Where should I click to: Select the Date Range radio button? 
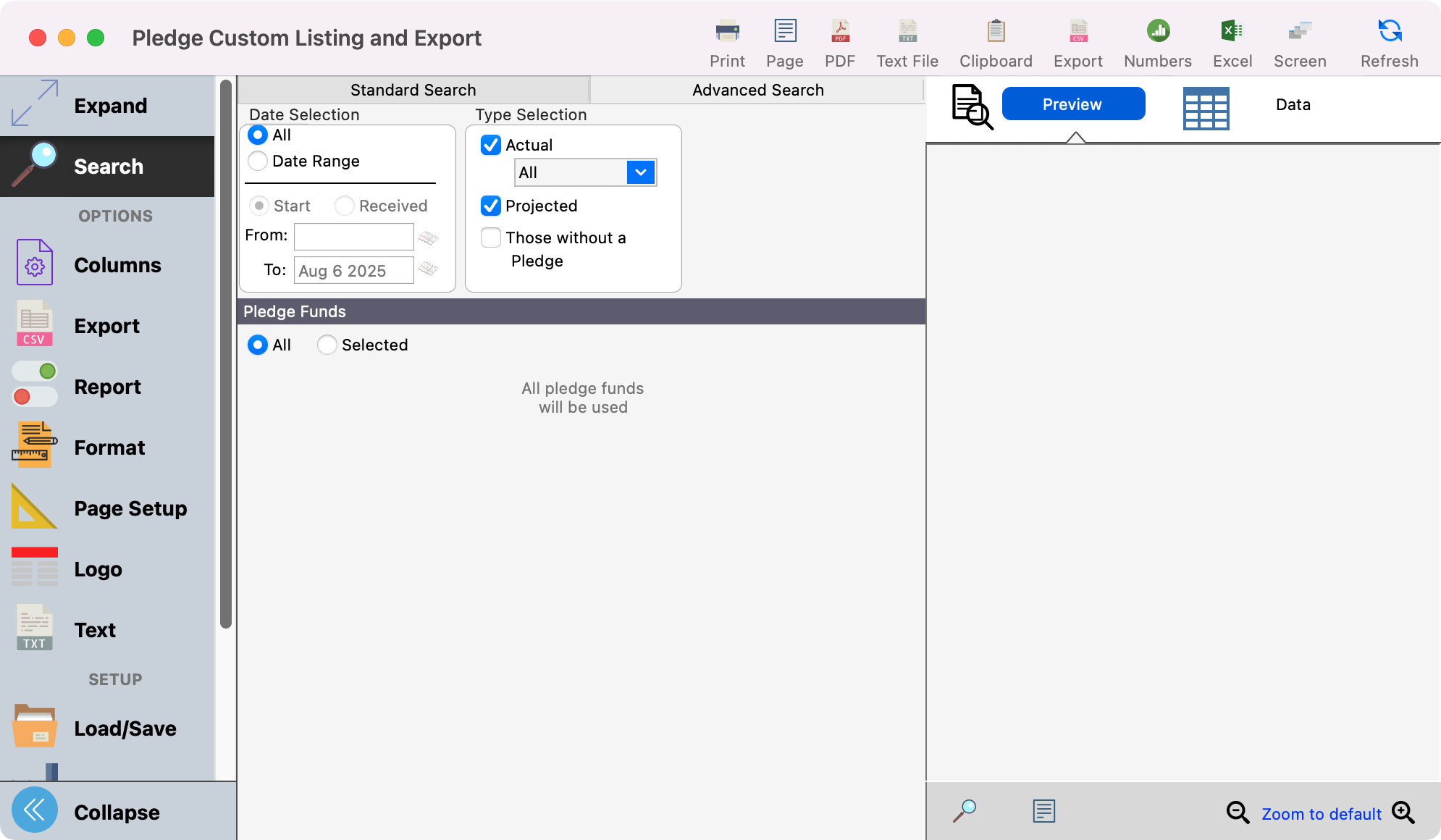(x=257, y=161)
